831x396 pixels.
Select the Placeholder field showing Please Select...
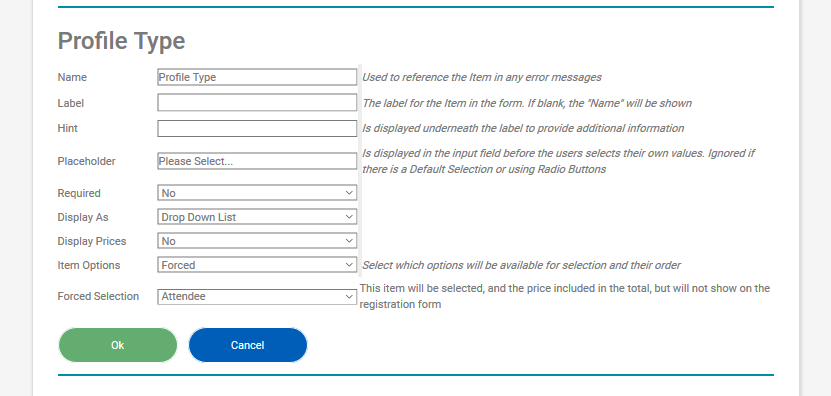click(x=257, y=161)
